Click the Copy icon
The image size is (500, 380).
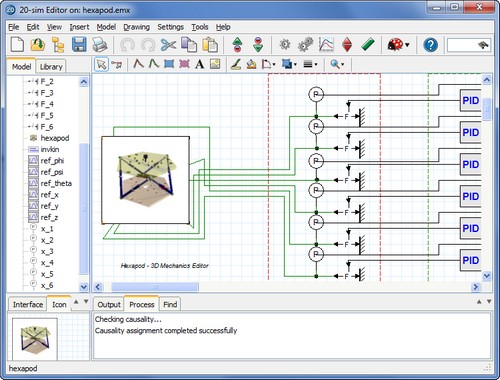pos(189,45)
